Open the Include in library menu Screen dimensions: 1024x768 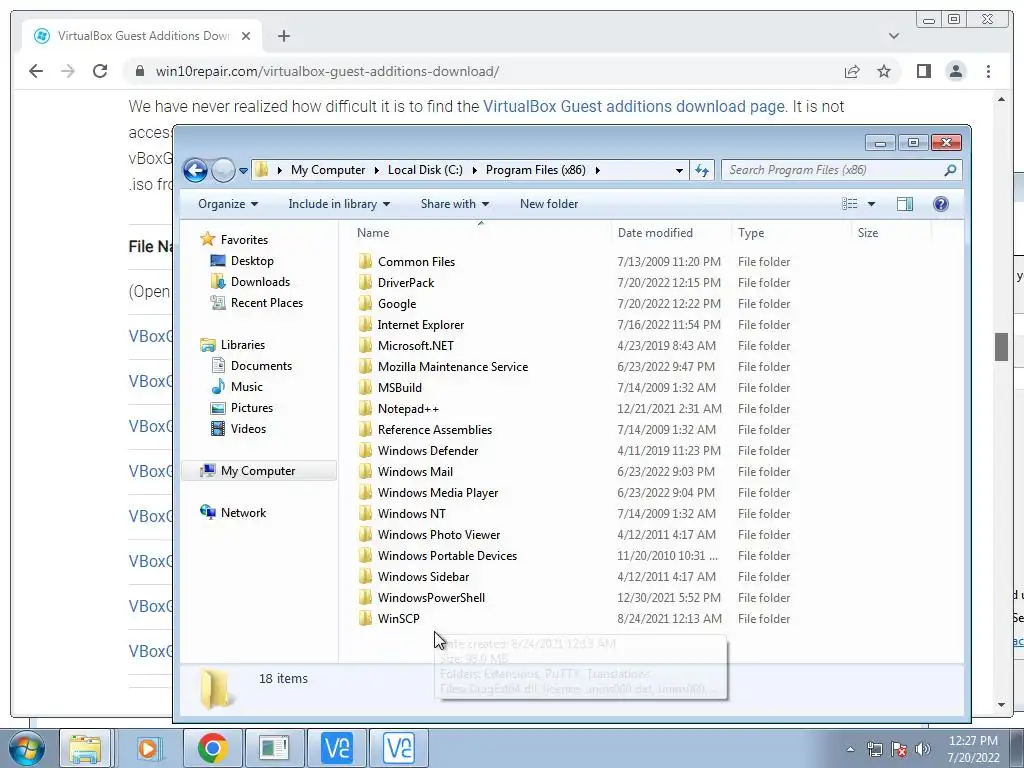tap(339, 204)
